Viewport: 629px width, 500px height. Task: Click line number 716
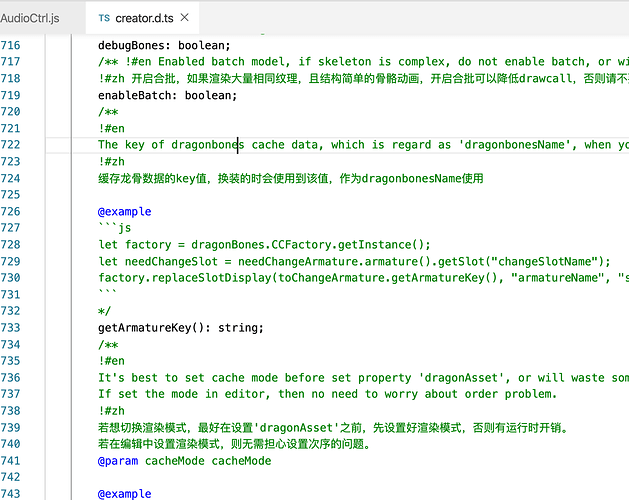click(x=10, y=45)
